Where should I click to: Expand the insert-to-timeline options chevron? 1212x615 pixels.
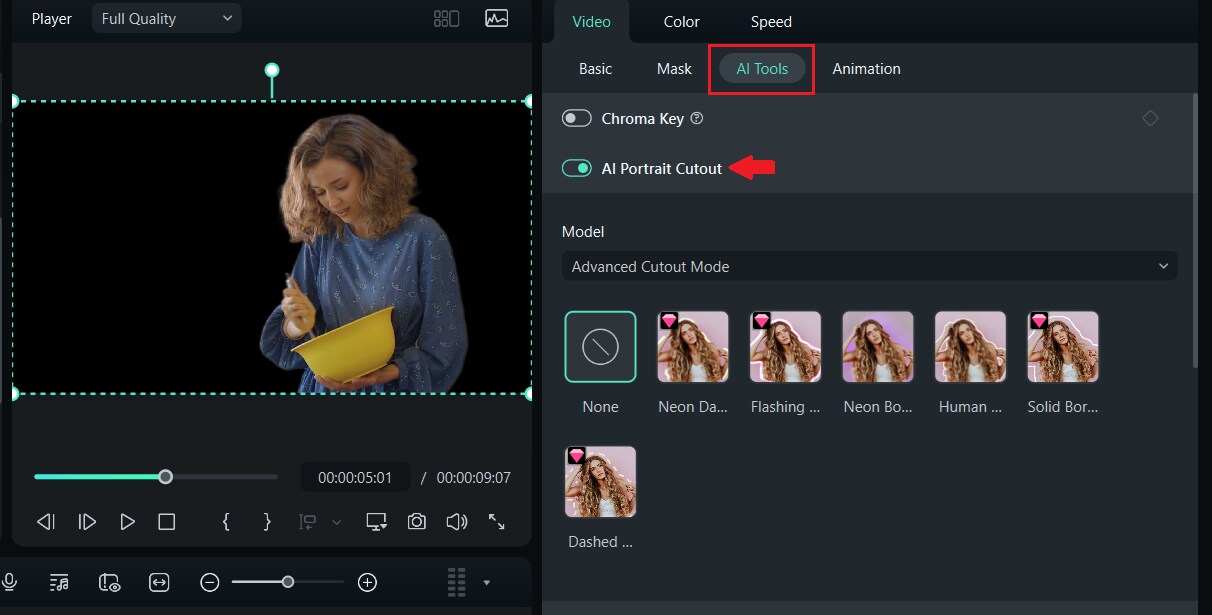coord(336,522)
